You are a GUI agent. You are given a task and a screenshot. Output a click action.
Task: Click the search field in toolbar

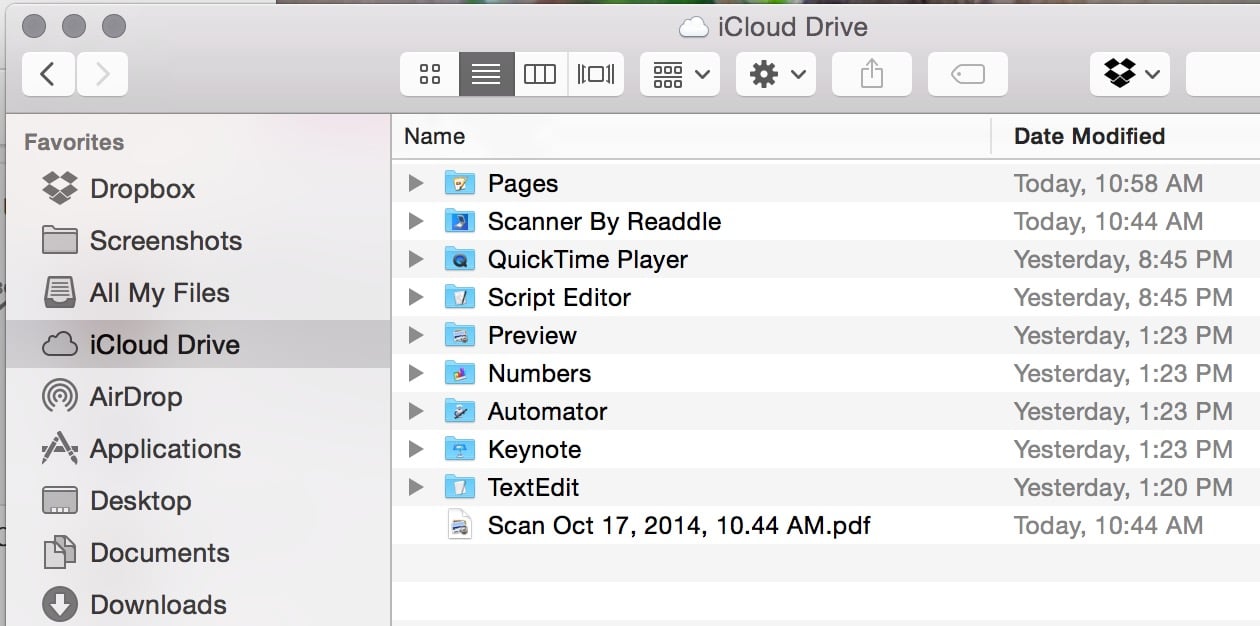pos(1223,74)
